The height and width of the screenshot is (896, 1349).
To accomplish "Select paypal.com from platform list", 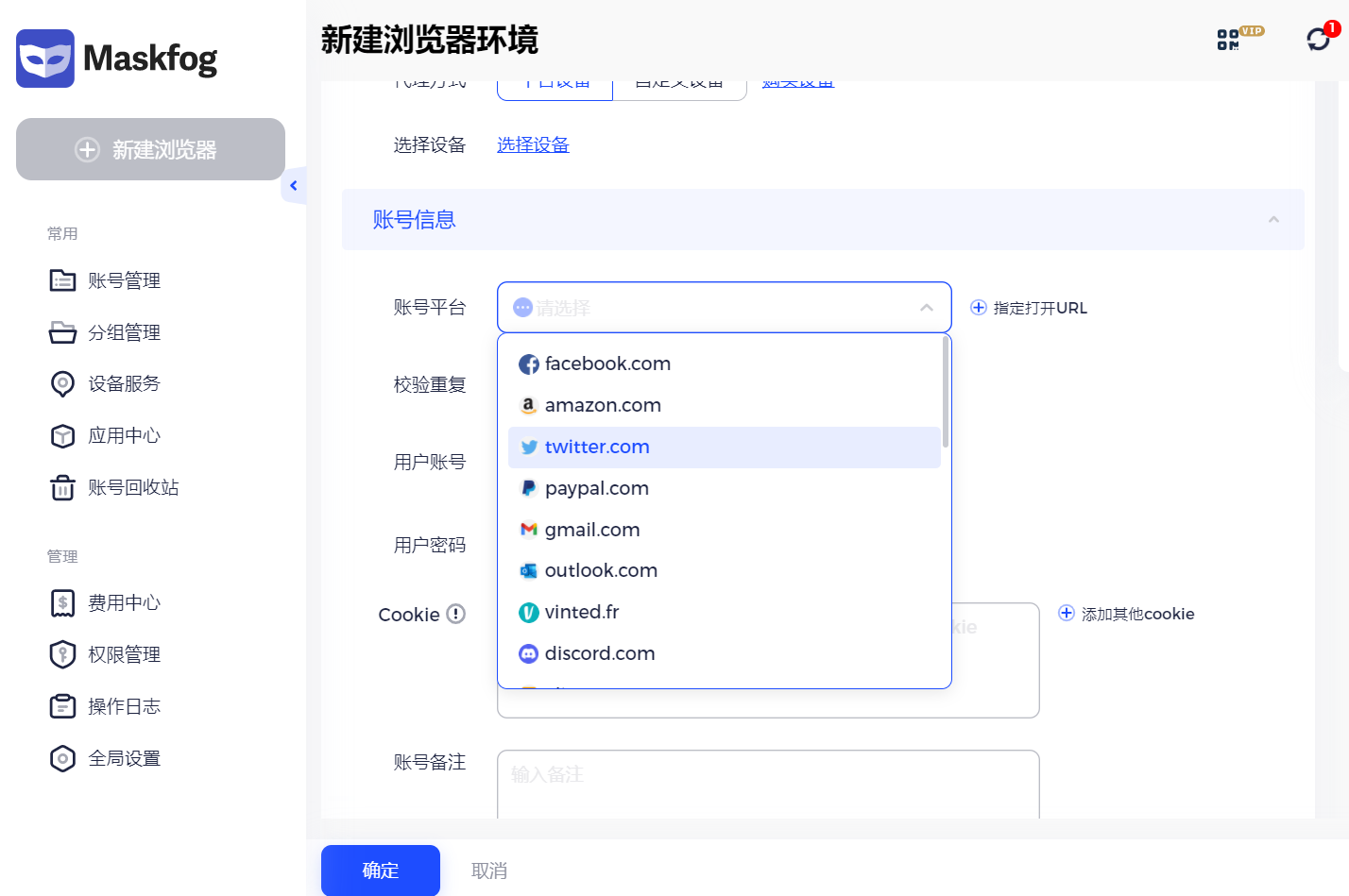I will [724, 488].
